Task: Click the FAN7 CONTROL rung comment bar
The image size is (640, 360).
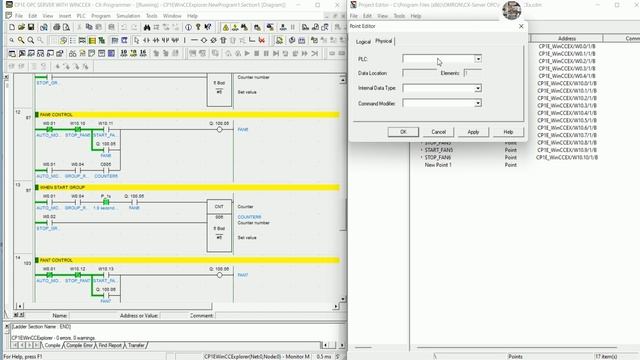Action: pyautogui.click(x=187, y=260)
